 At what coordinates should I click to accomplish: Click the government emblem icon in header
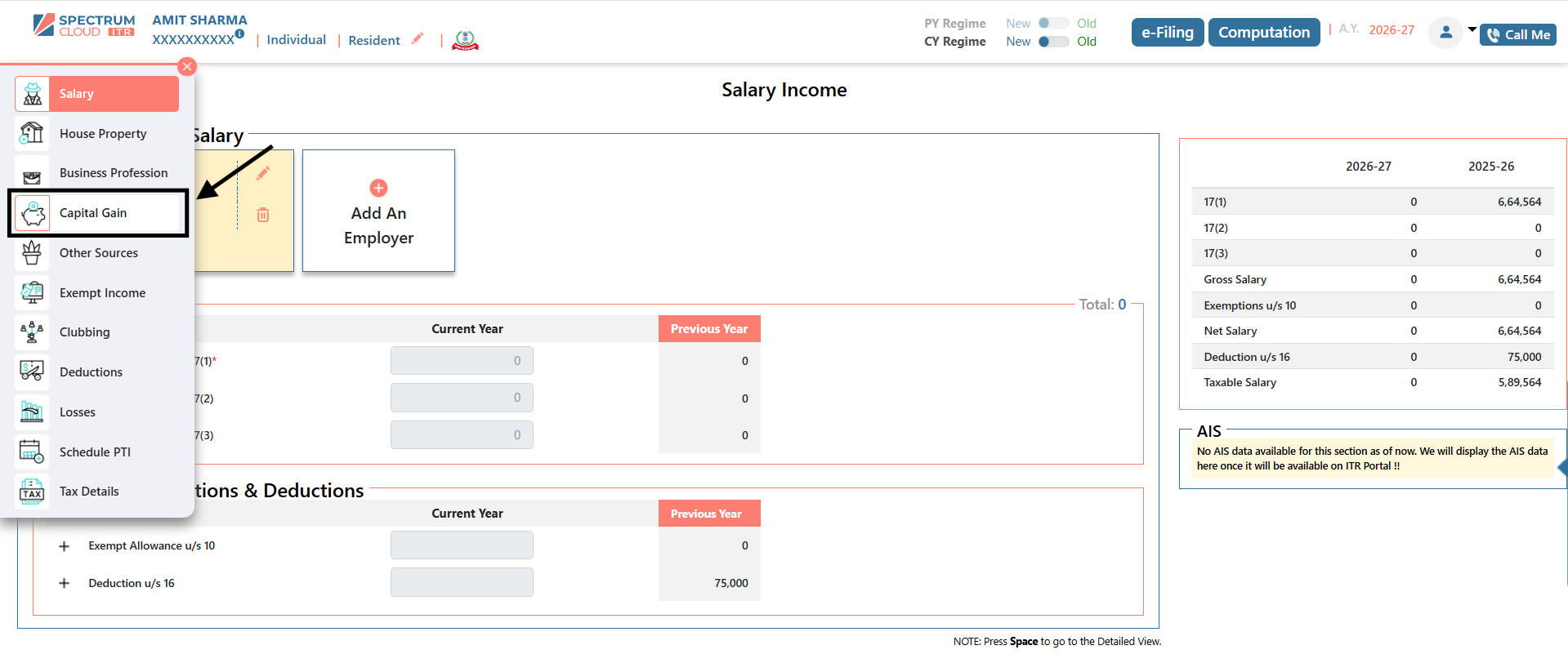pyautogui.click(x=465, y=40)
